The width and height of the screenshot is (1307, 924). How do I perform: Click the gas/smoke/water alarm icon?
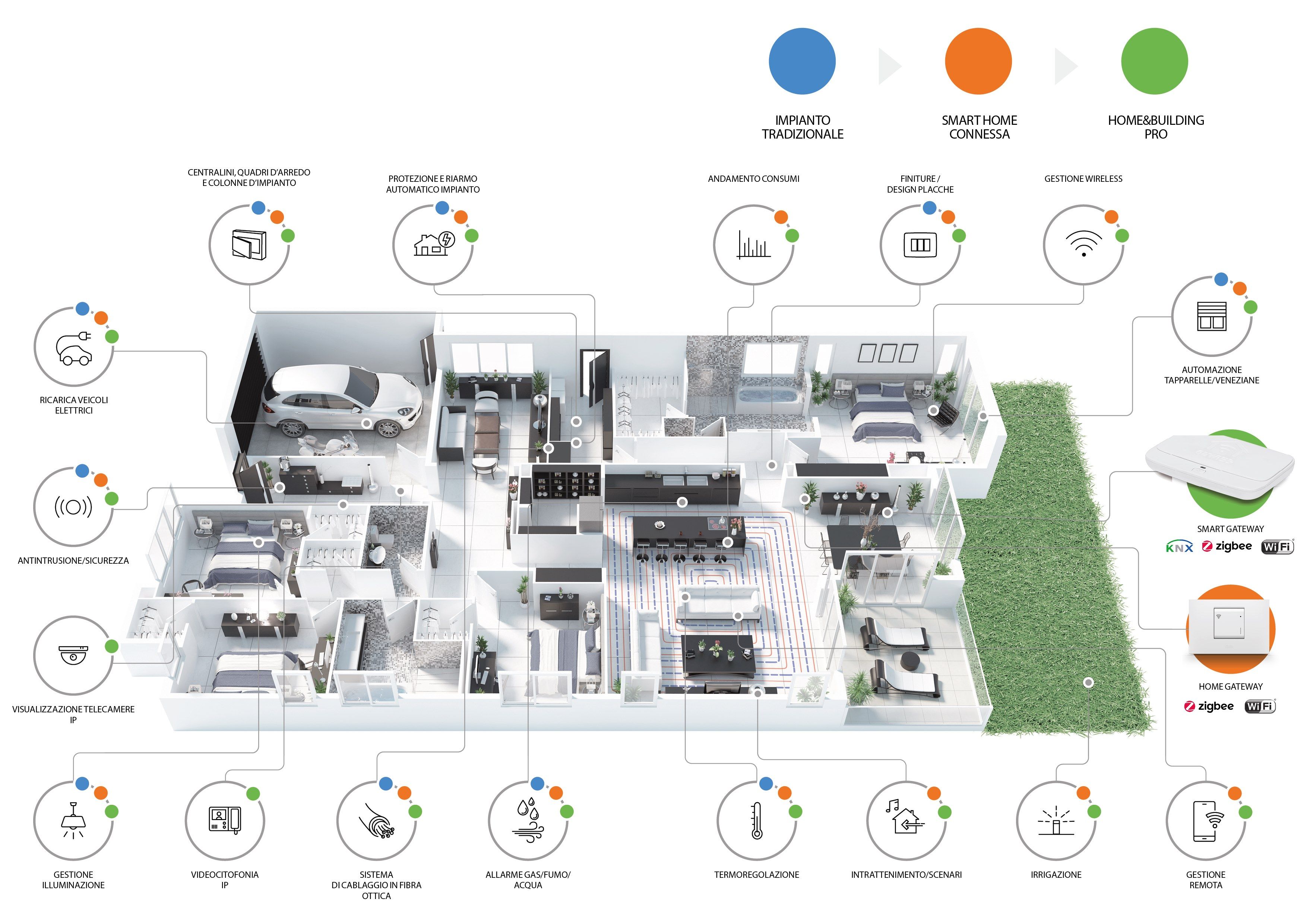pos(528,821)
